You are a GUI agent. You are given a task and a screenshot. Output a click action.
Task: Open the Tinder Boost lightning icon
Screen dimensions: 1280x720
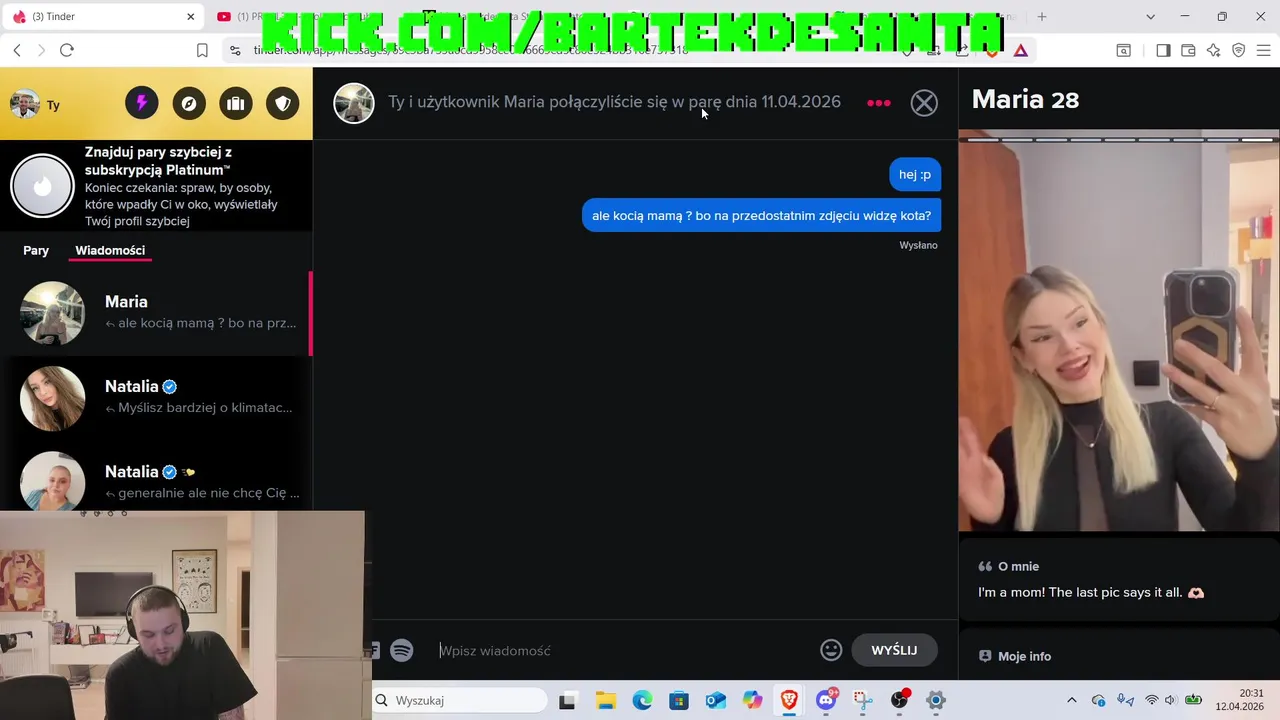pyautogui.click(x=142, y=103)
